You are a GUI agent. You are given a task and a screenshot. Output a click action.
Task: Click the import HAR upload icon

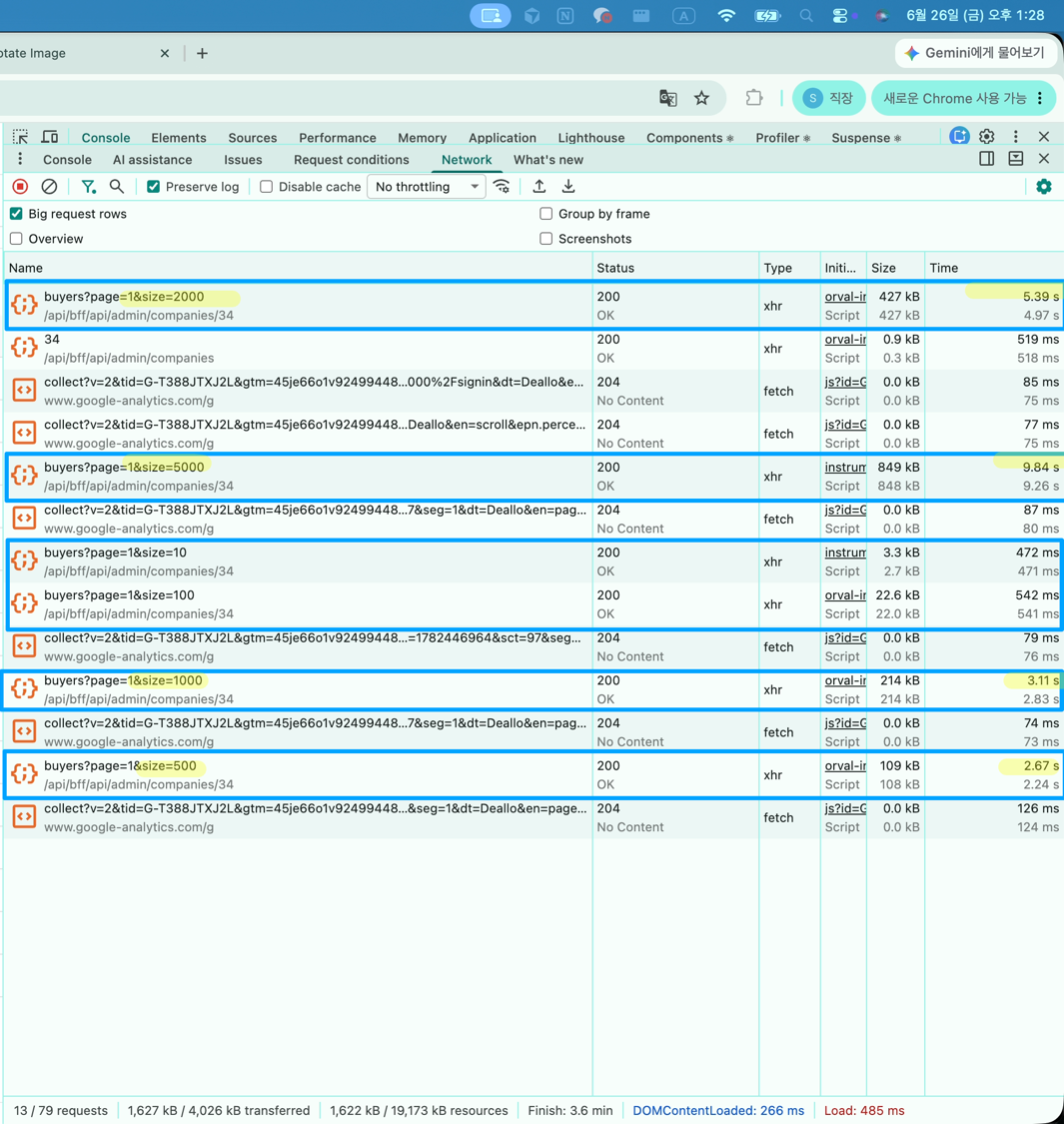pyautogui.click(x=539, y=187)
